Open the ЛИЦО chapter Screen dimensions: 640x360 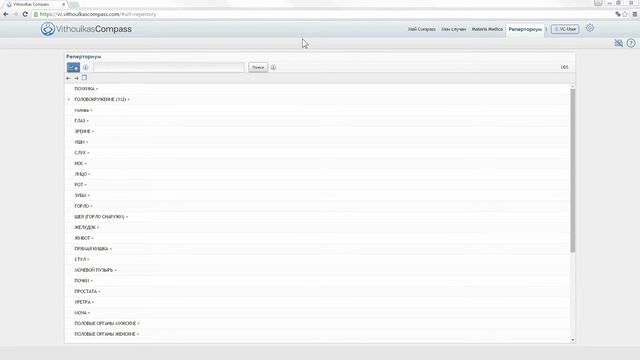coord(82,174)
